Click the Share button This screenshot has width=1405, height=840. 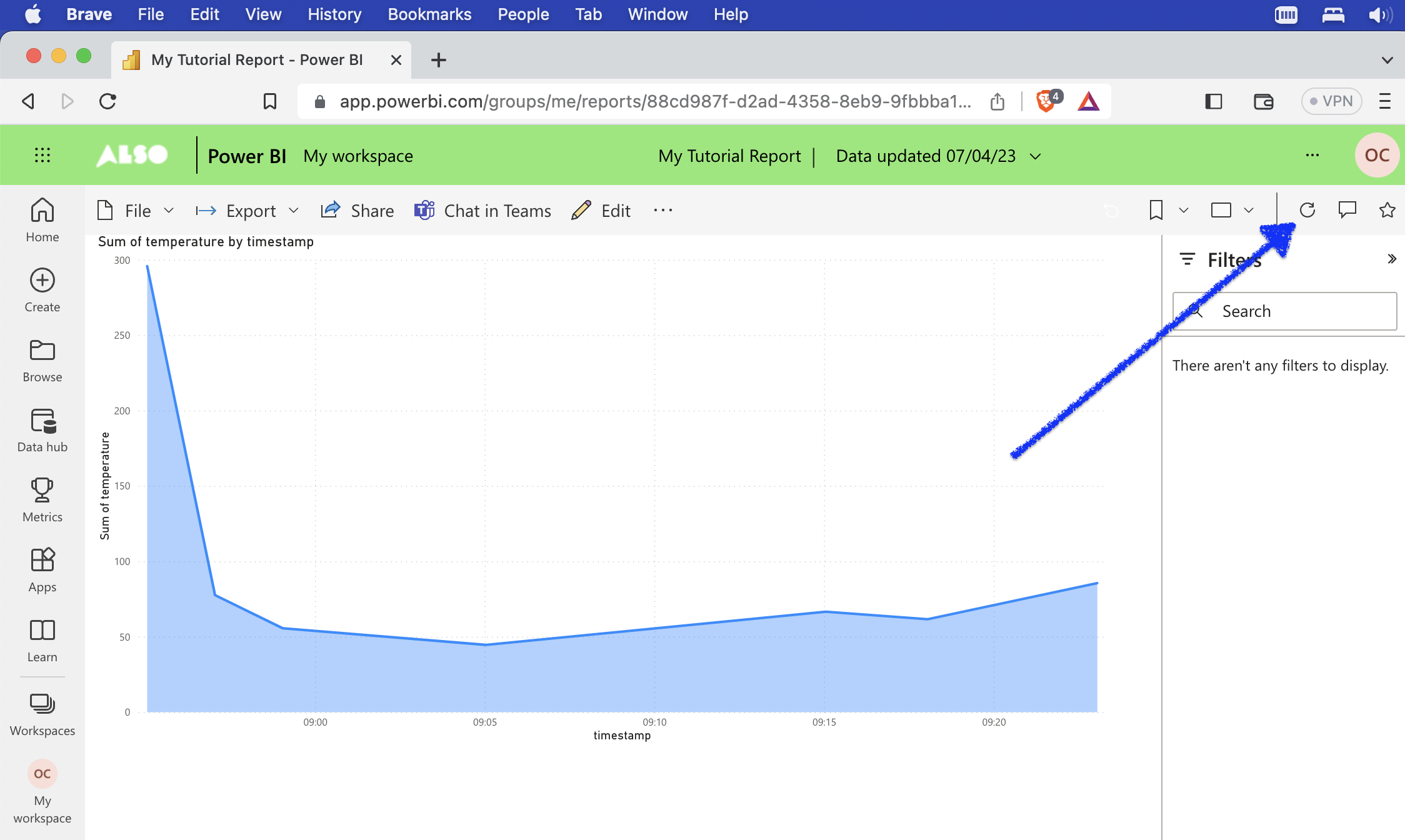coord(357,211)
